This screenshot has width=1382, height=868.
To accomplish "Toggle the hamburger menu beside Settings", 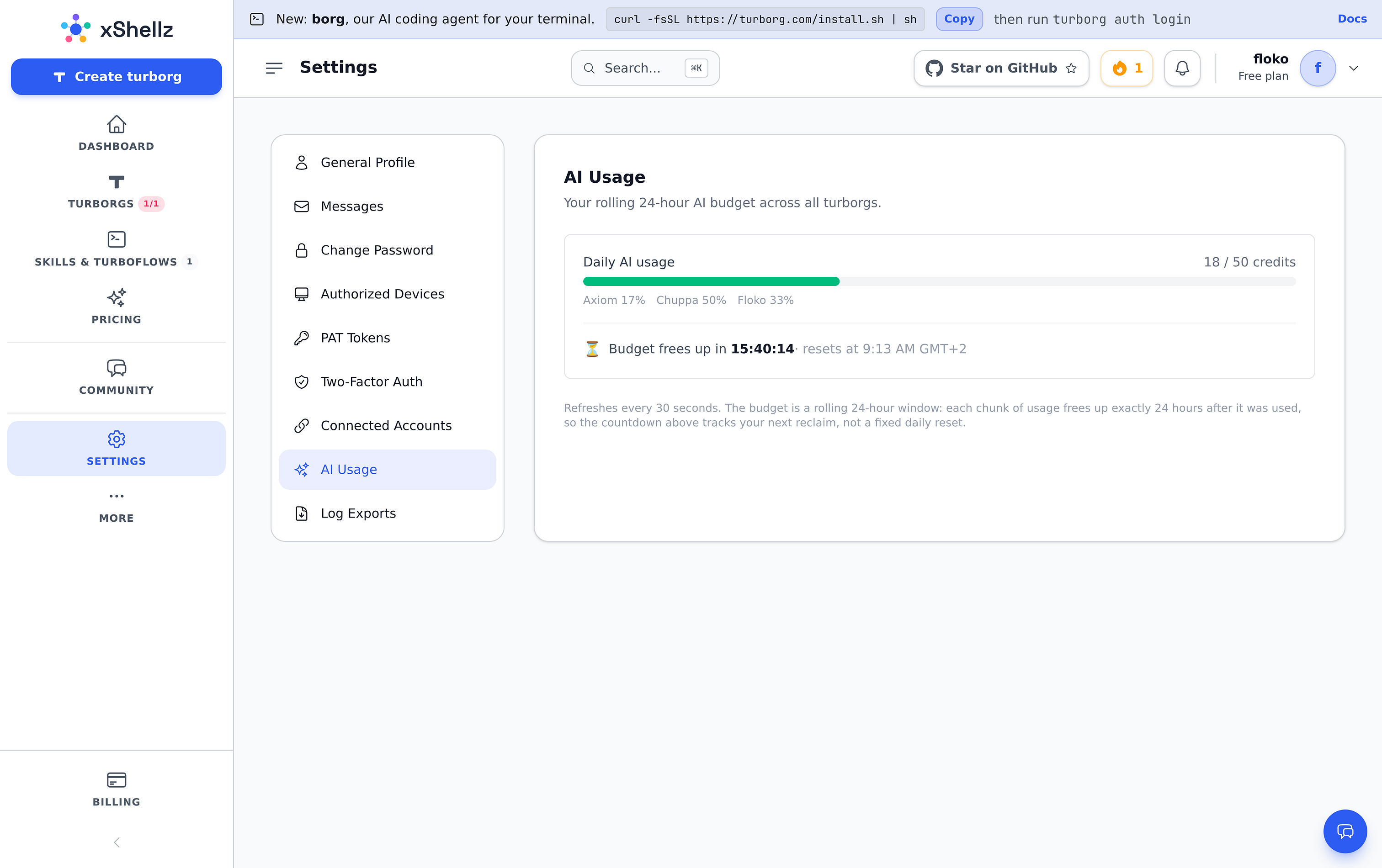I will click(x=274, y=68).
